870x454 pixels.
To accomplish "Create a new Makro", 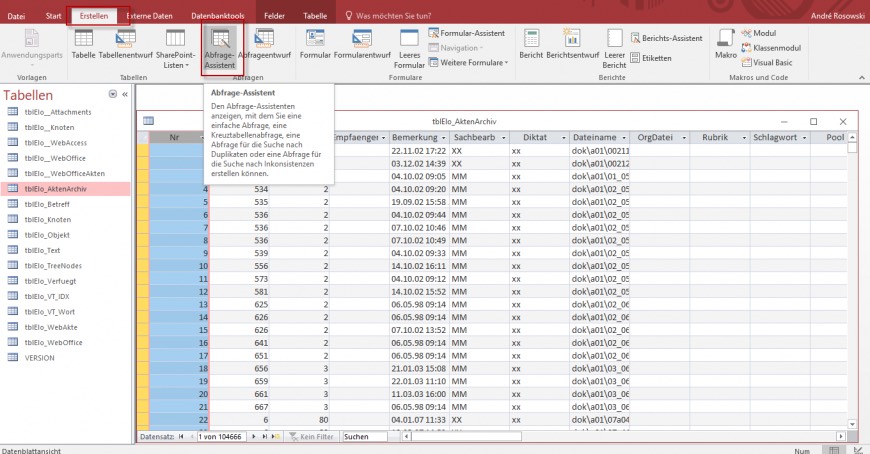I will click(726, 44).
